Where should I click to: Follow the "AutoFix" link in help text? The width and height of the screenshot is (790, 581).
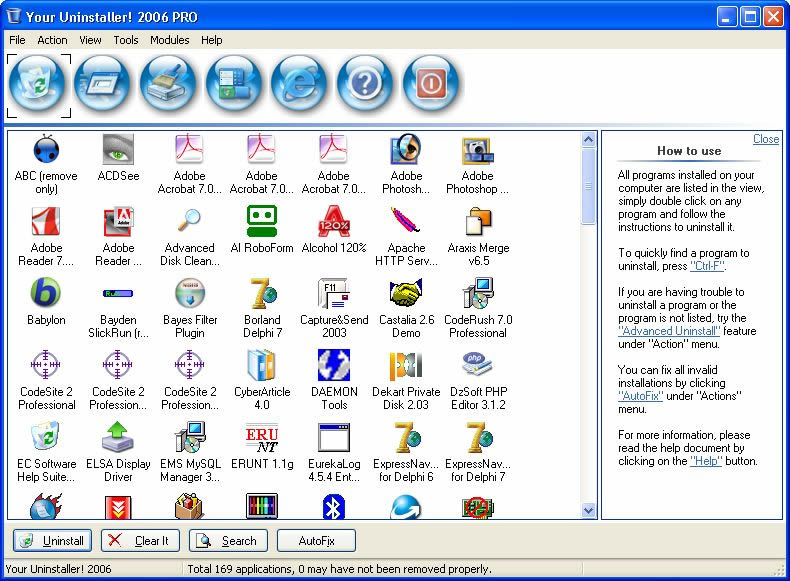pos(640,396)
